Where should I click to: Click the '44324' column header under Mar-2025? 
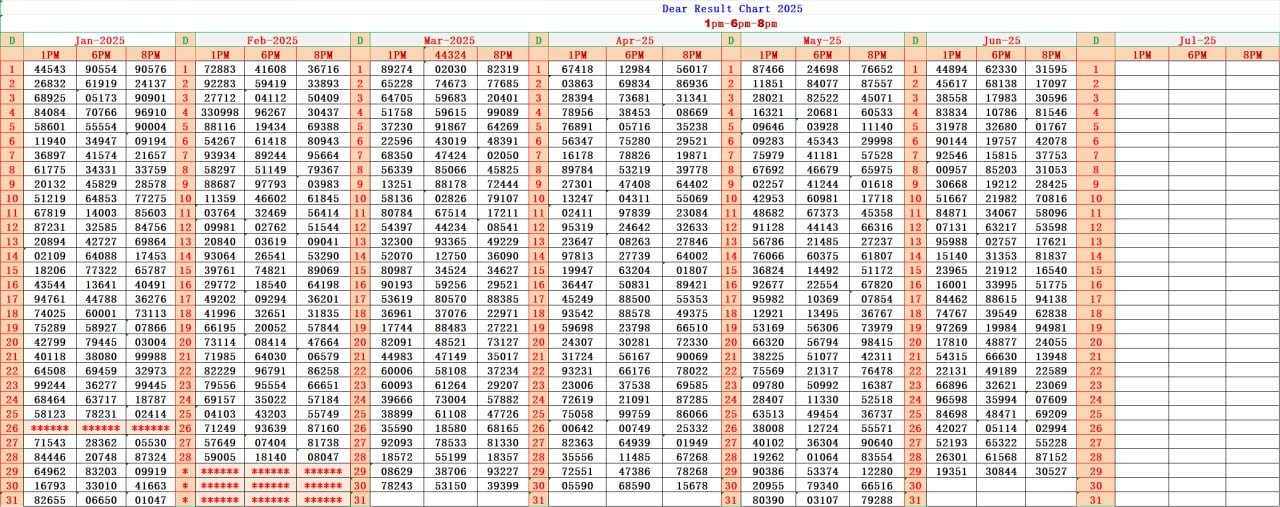(450, 54)
